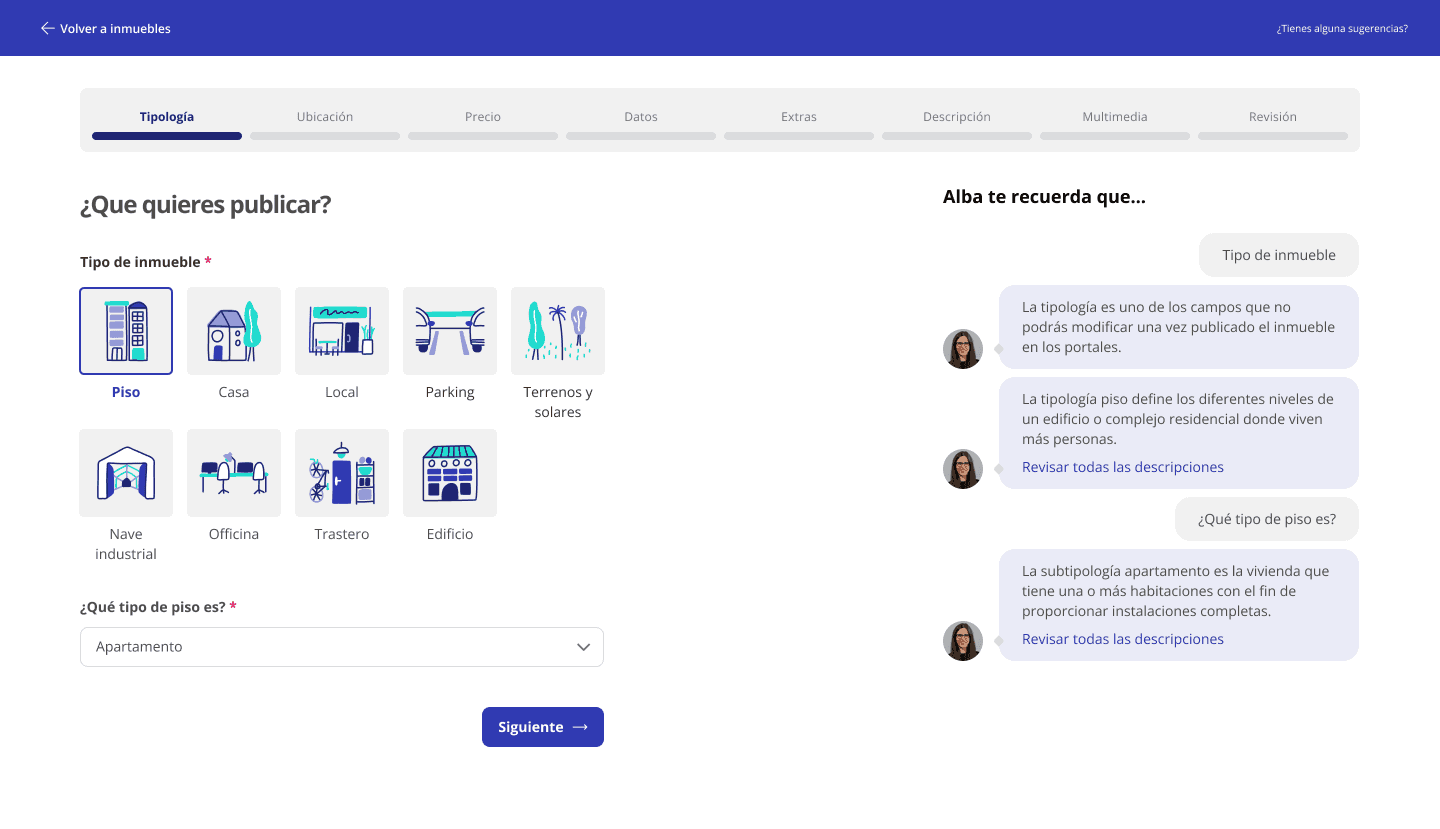The image size is (1440, 829).
Task: Pick the Local storefront icon
Action: [342, 331]
